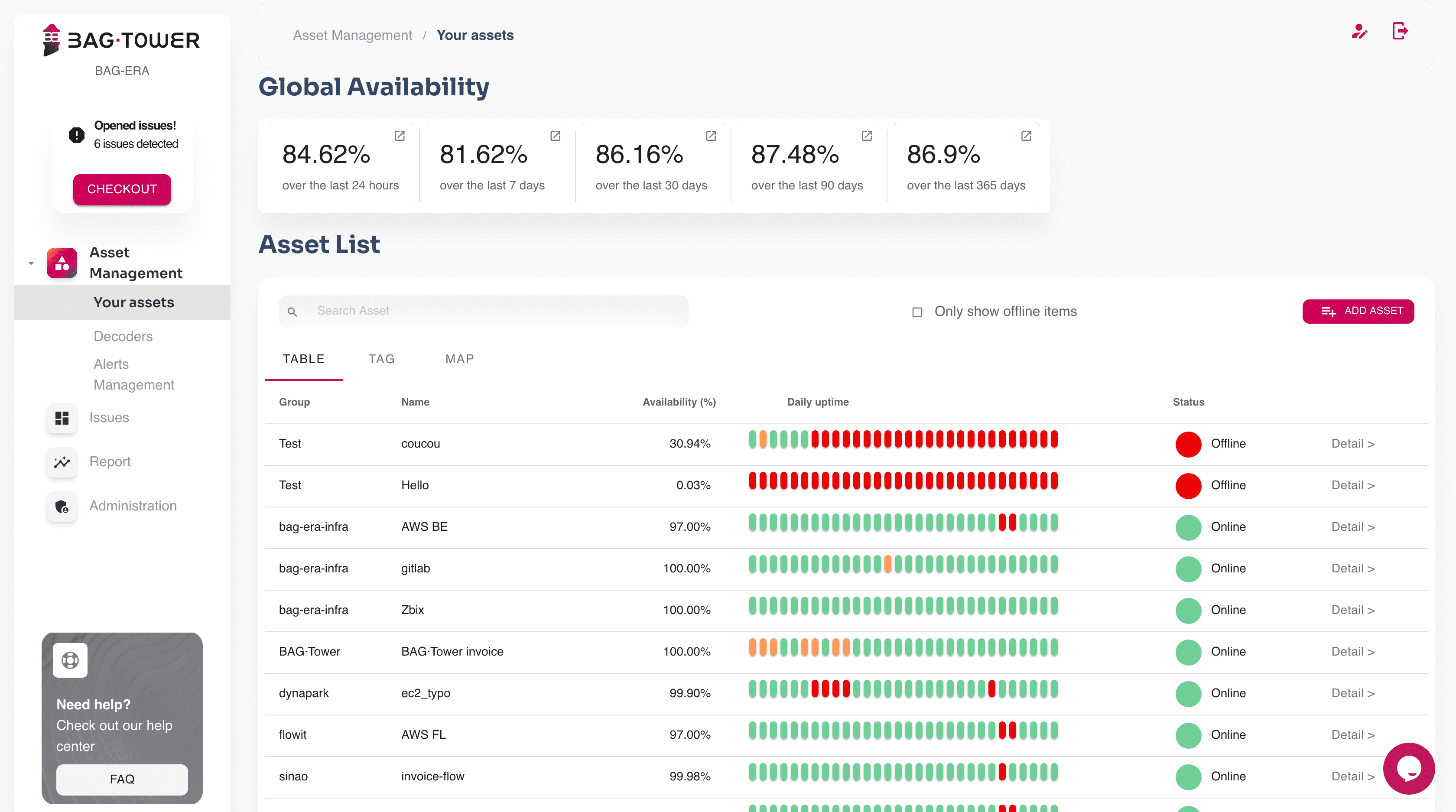Collapse the Asset Management sidebar section
The height and width of the screenshot is (812, 1456).
[31, 263]
